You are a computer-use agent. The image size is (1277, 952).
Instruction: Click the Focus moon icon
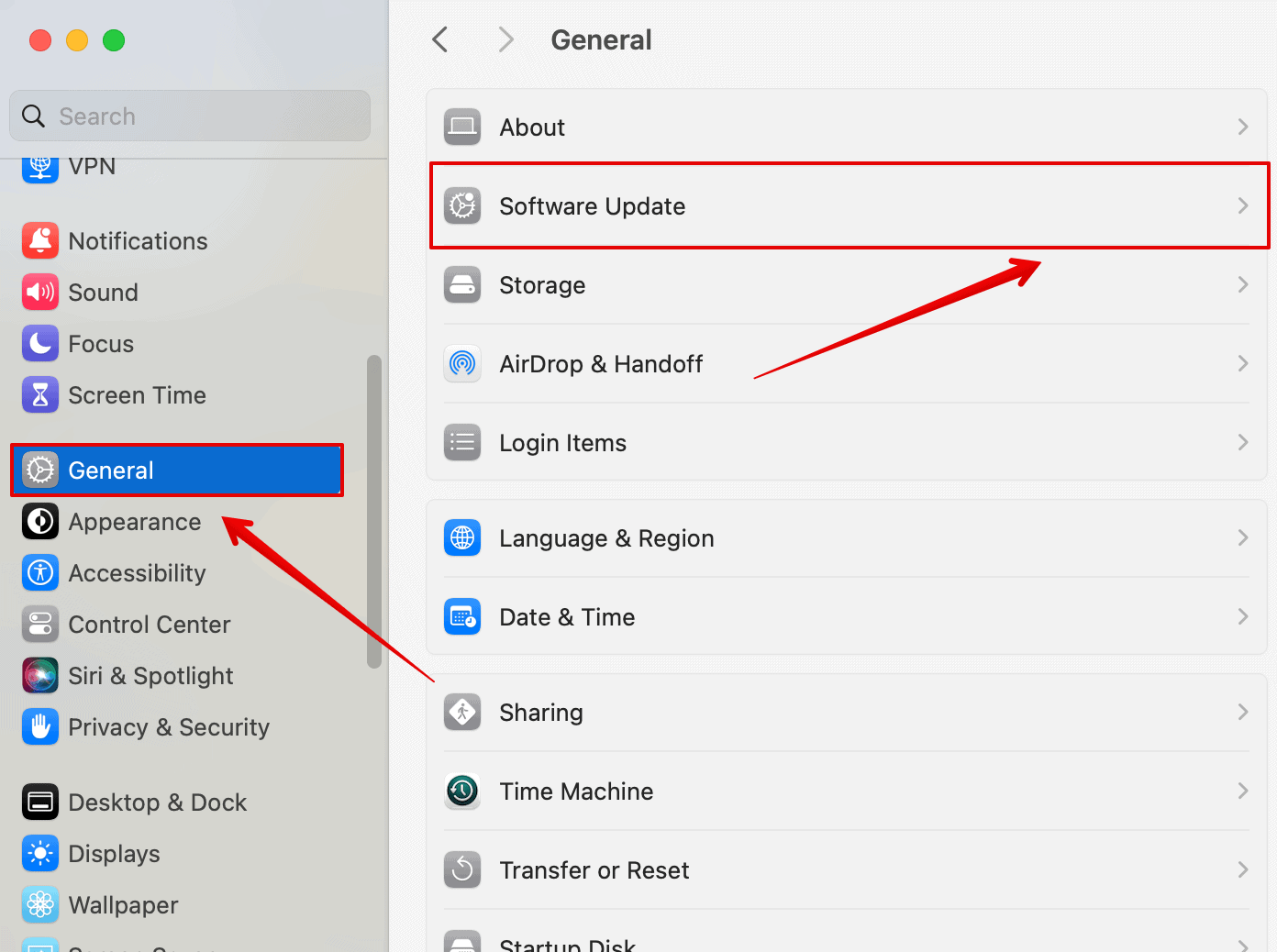coord(40,344)
